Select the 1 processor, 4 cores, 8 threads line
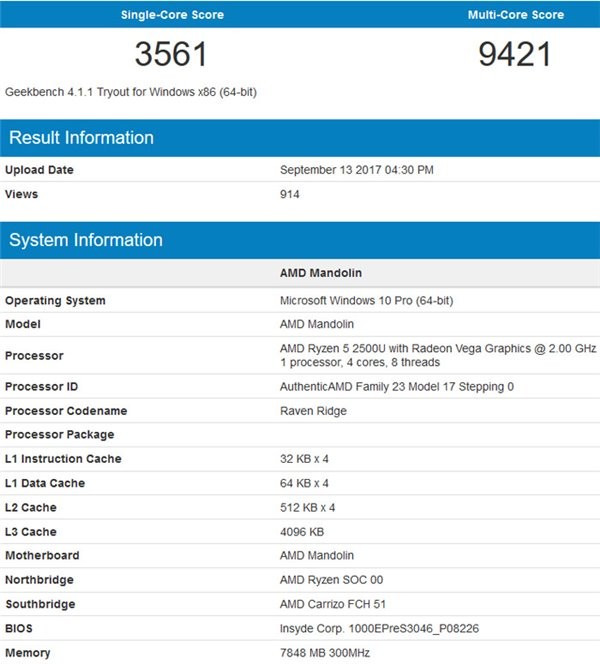Screen dimensions: 600x664 point(360,362)
